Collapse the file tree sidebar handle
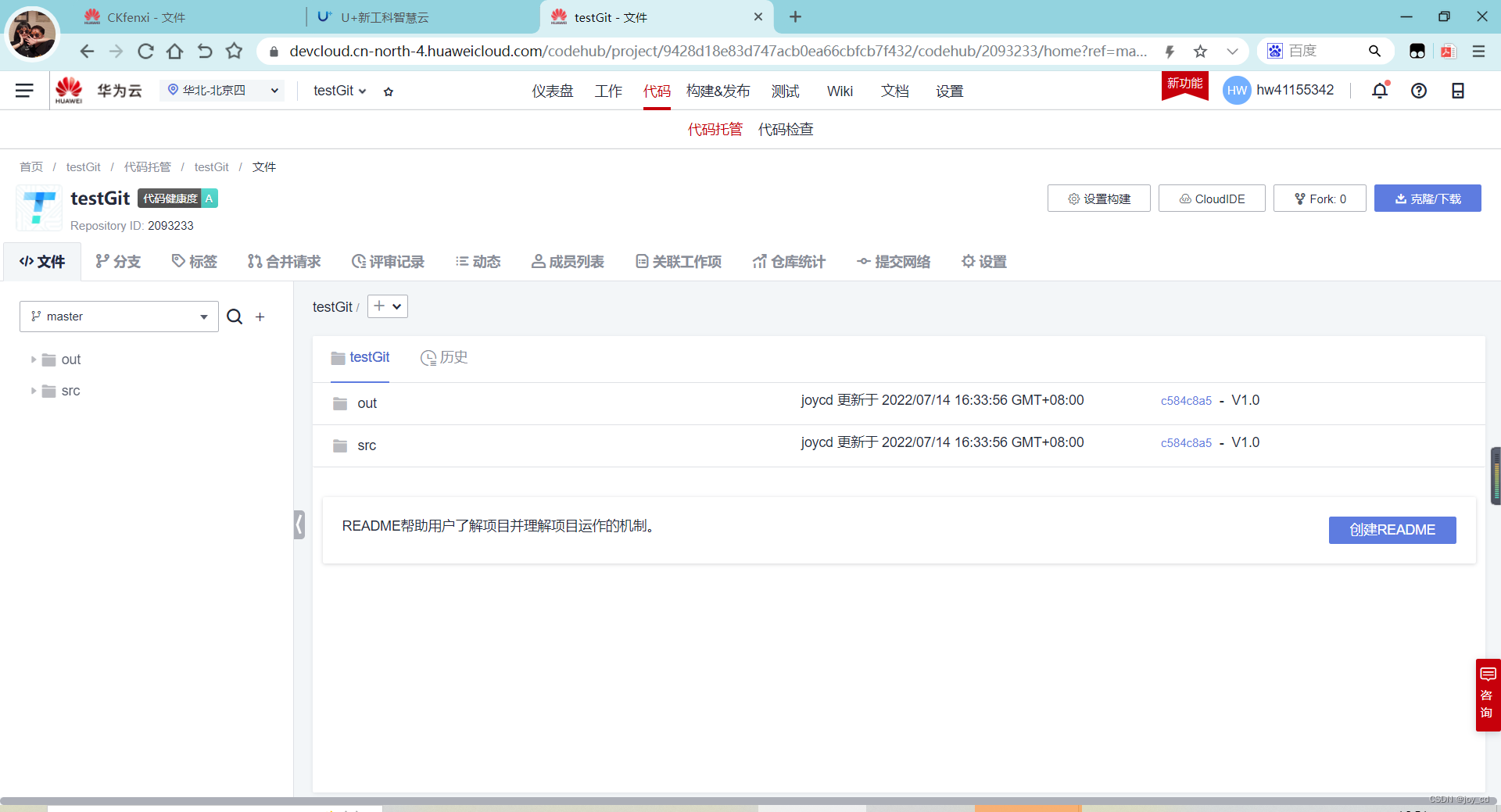Viewport: 1501px width, 812px height. (299, 524)
